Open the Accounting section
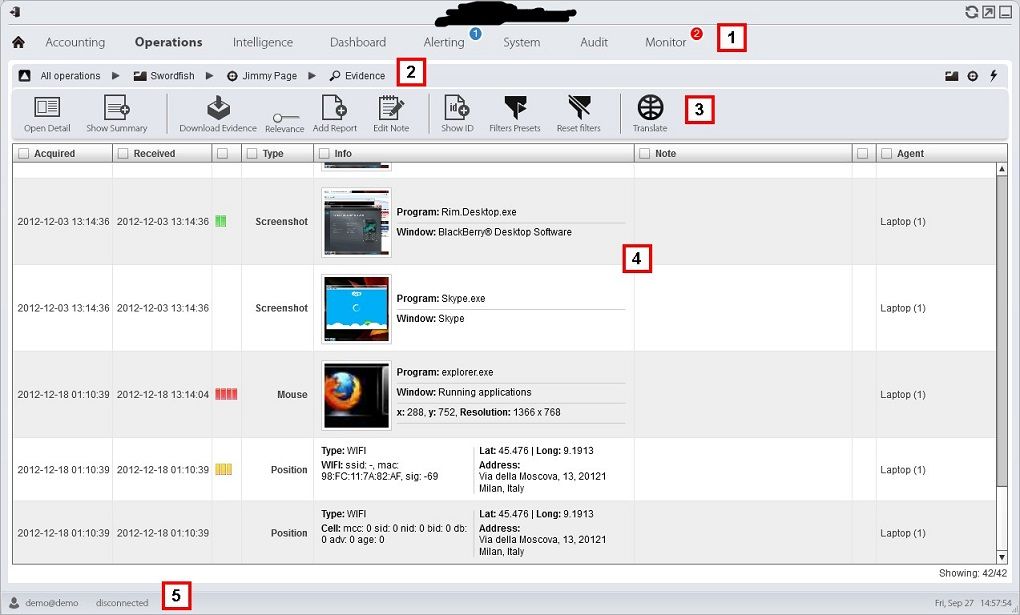 click(x=75, y=42)
